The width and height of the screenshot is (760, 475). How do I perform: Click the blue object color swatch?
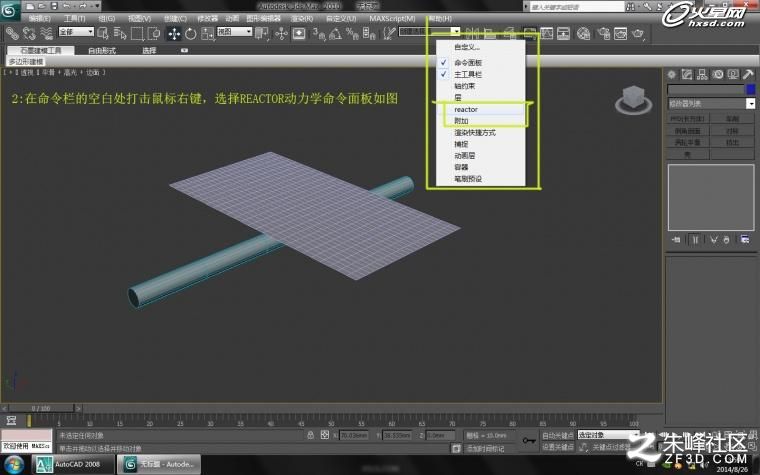click(751, 89)
